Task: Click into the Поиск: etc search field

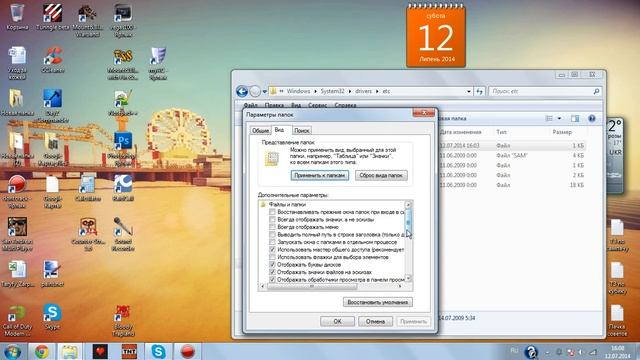Action: pyautogui.click(x=540, y=91)
